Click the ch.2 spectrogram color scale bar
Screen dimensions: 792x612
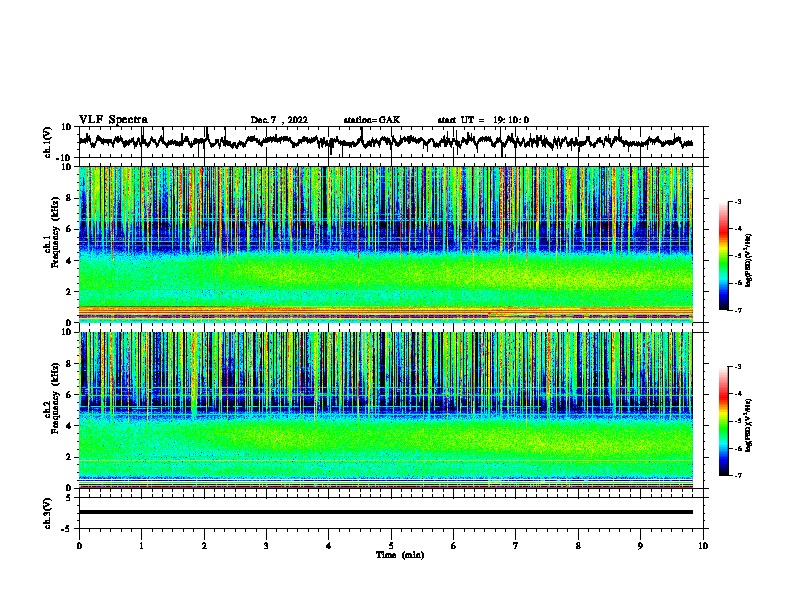pyautogui.click(x=724, y=421)
